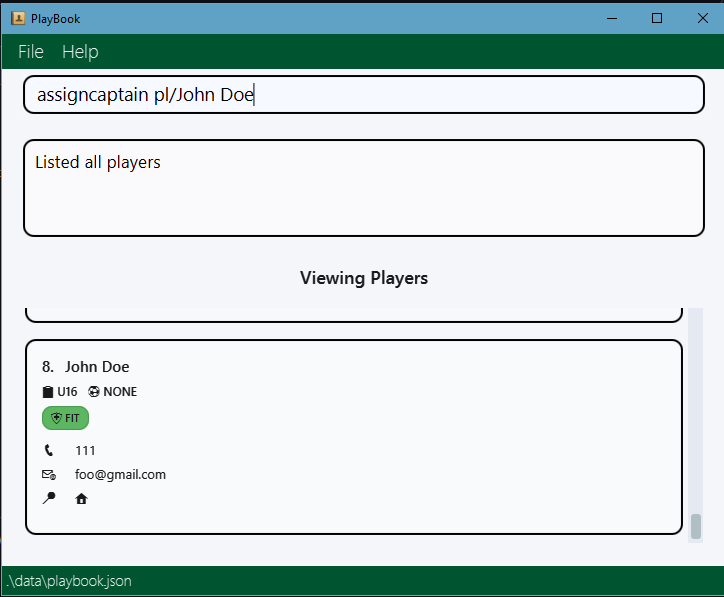
Task: Click the 'Listed all players' result box
Action: [364, 188]
